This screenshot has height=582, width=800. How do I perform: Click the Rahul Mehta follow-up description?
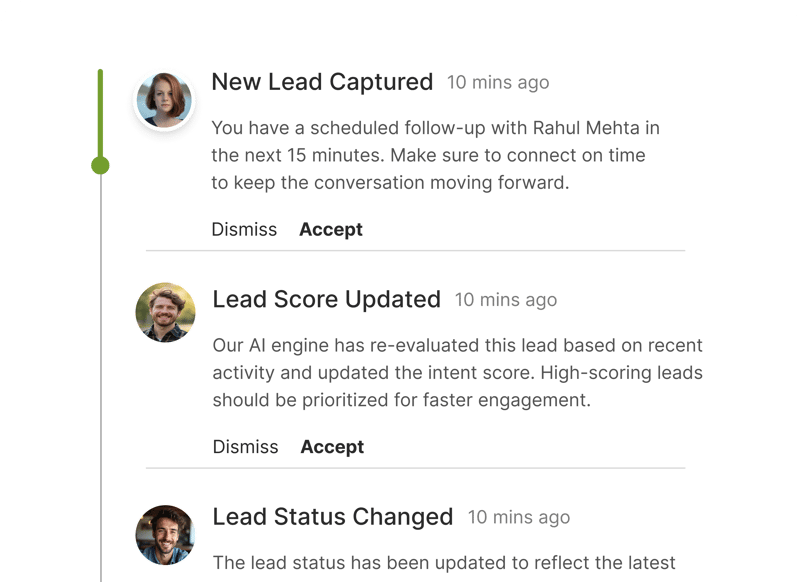(435, 155)
